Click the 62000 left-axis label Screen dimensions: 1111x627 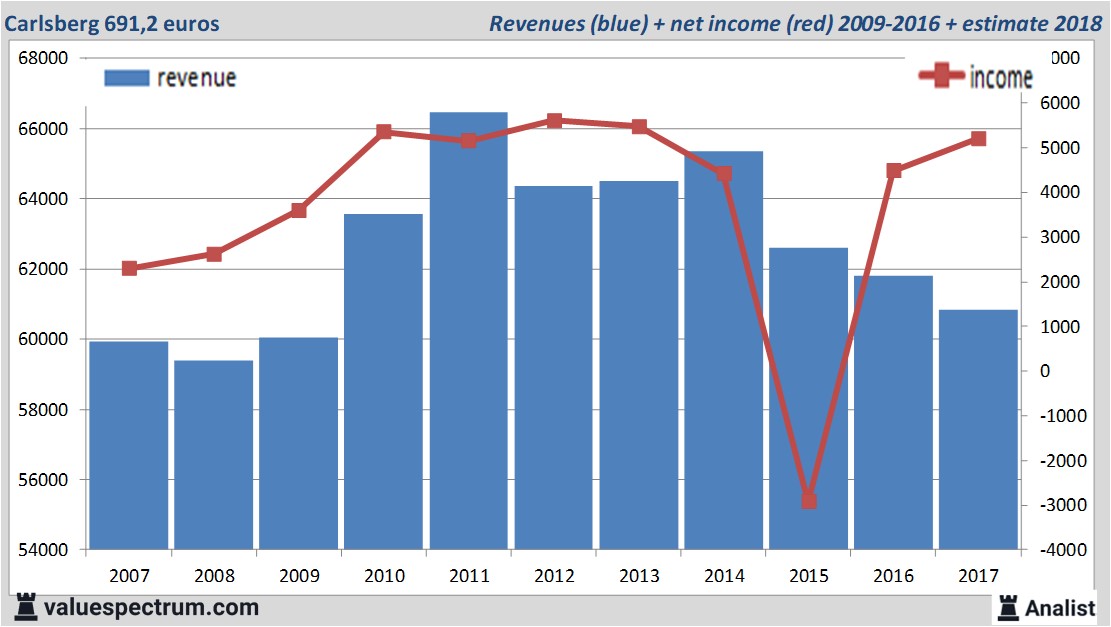click(43, 269)
